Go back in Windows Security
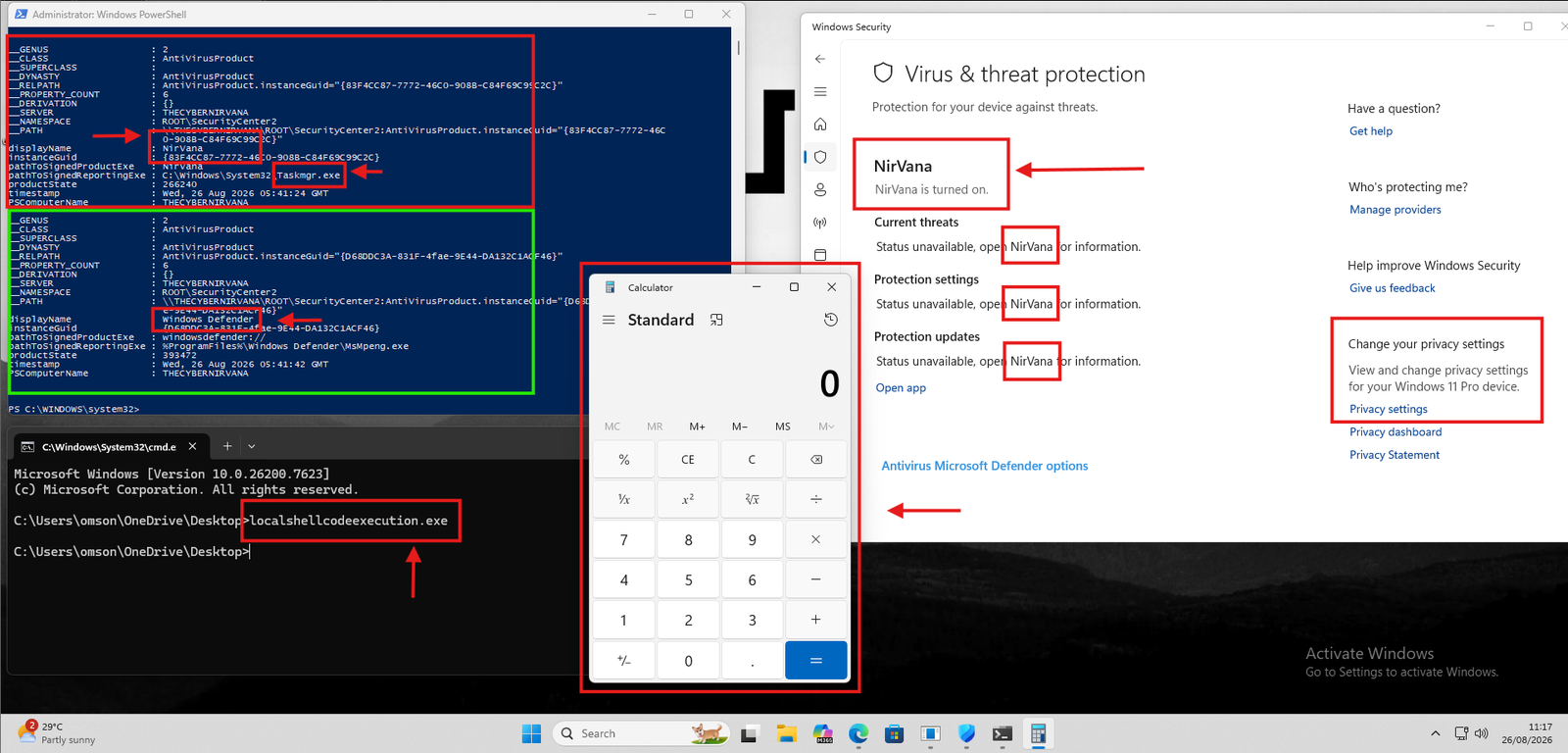The image size is (1568, 753). click(x=820, y=59)
